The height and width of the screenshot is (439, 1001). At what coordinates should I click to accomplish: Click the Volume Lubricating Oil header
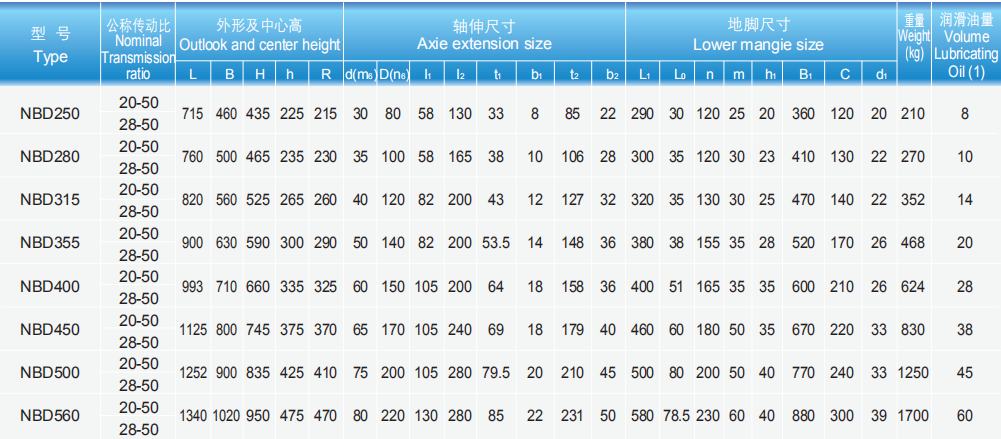[x=965, y=45]
